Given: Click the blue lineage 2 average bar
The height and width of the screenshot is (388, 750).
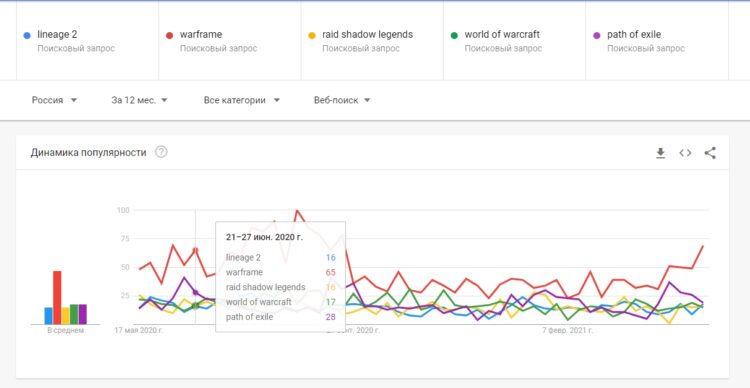Looking at the screenshot, I should coord(48,316).
